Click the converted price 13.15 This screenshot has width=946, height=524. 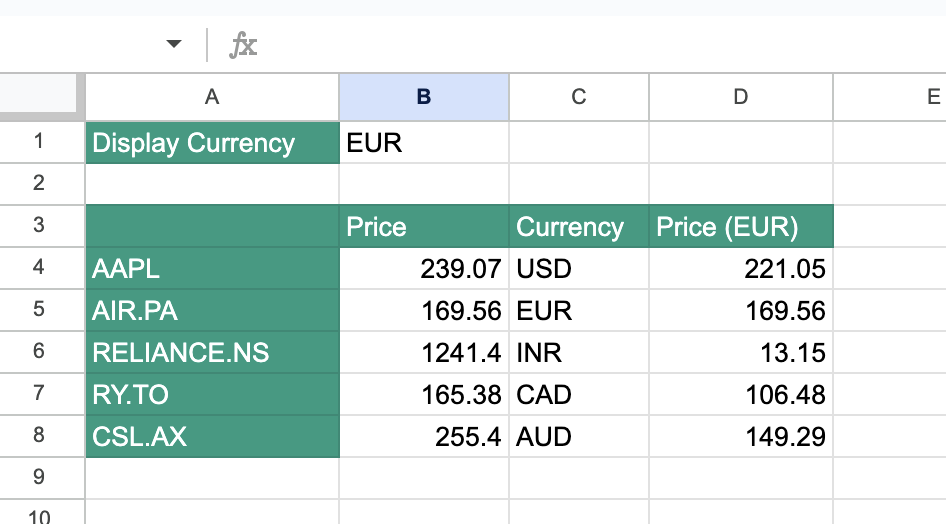point(741,352)
